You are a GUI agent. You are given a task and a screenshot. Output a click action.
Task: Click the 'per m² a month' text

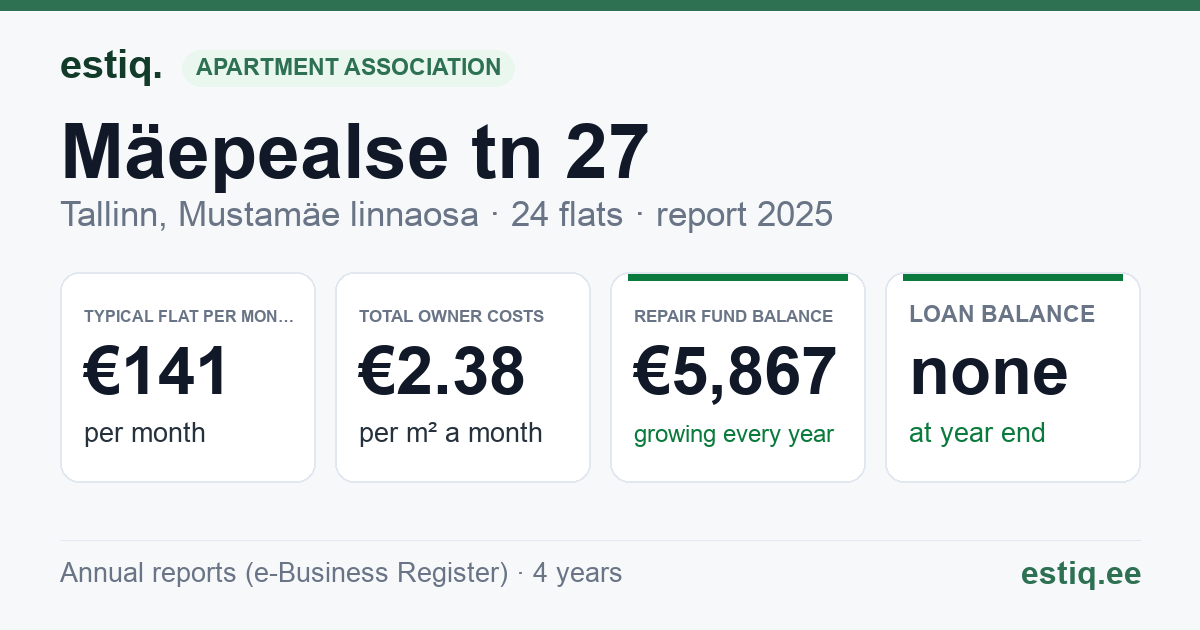click(450, 433)
